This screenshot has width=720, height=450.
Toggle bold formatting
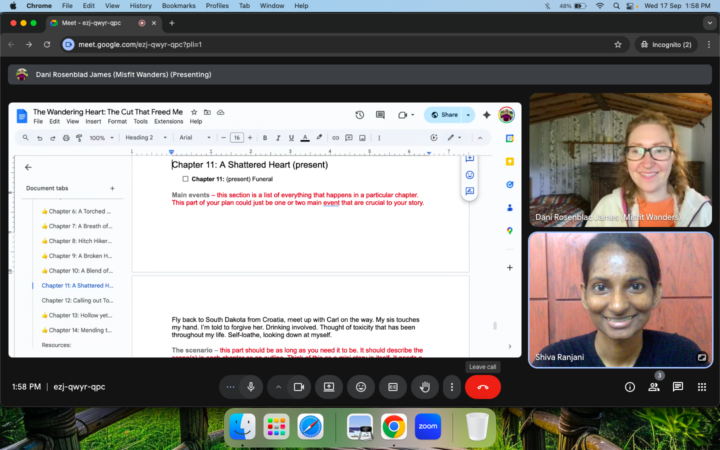265,138
